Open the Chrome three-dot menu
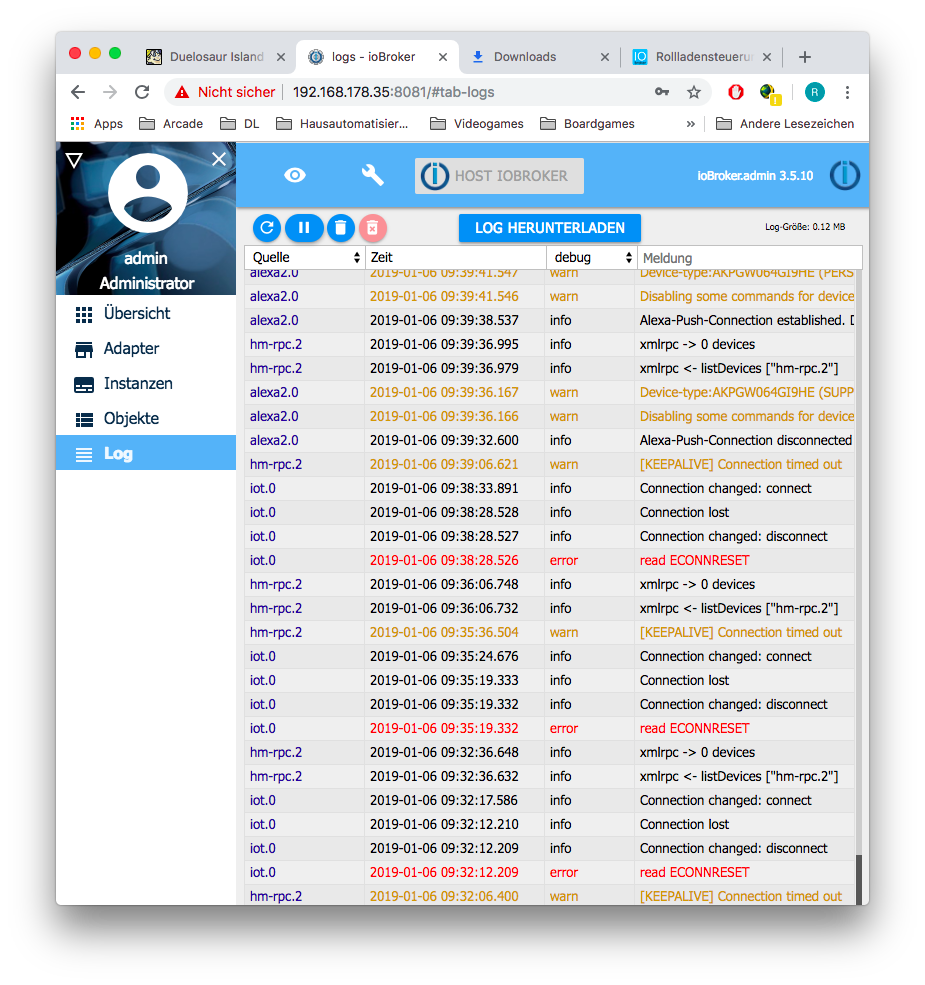The image size is (925, 985). coord(847,92)
